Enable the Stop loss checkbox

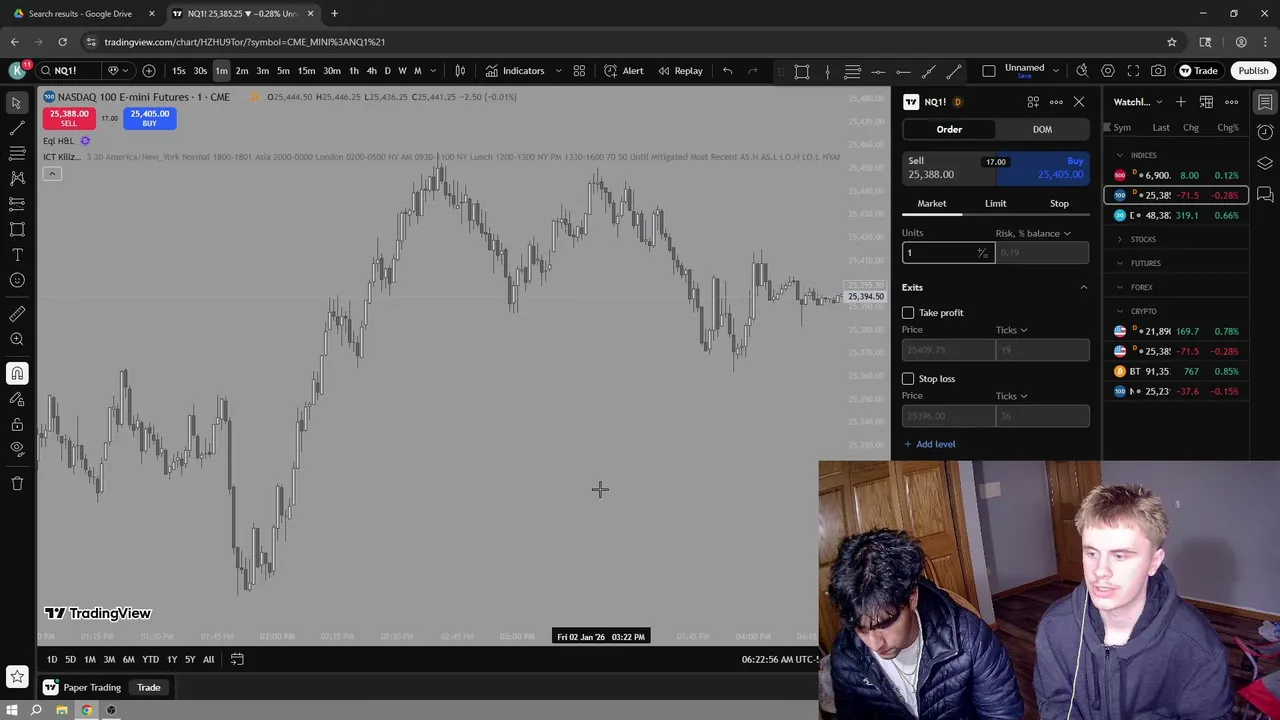coord(908,379)
